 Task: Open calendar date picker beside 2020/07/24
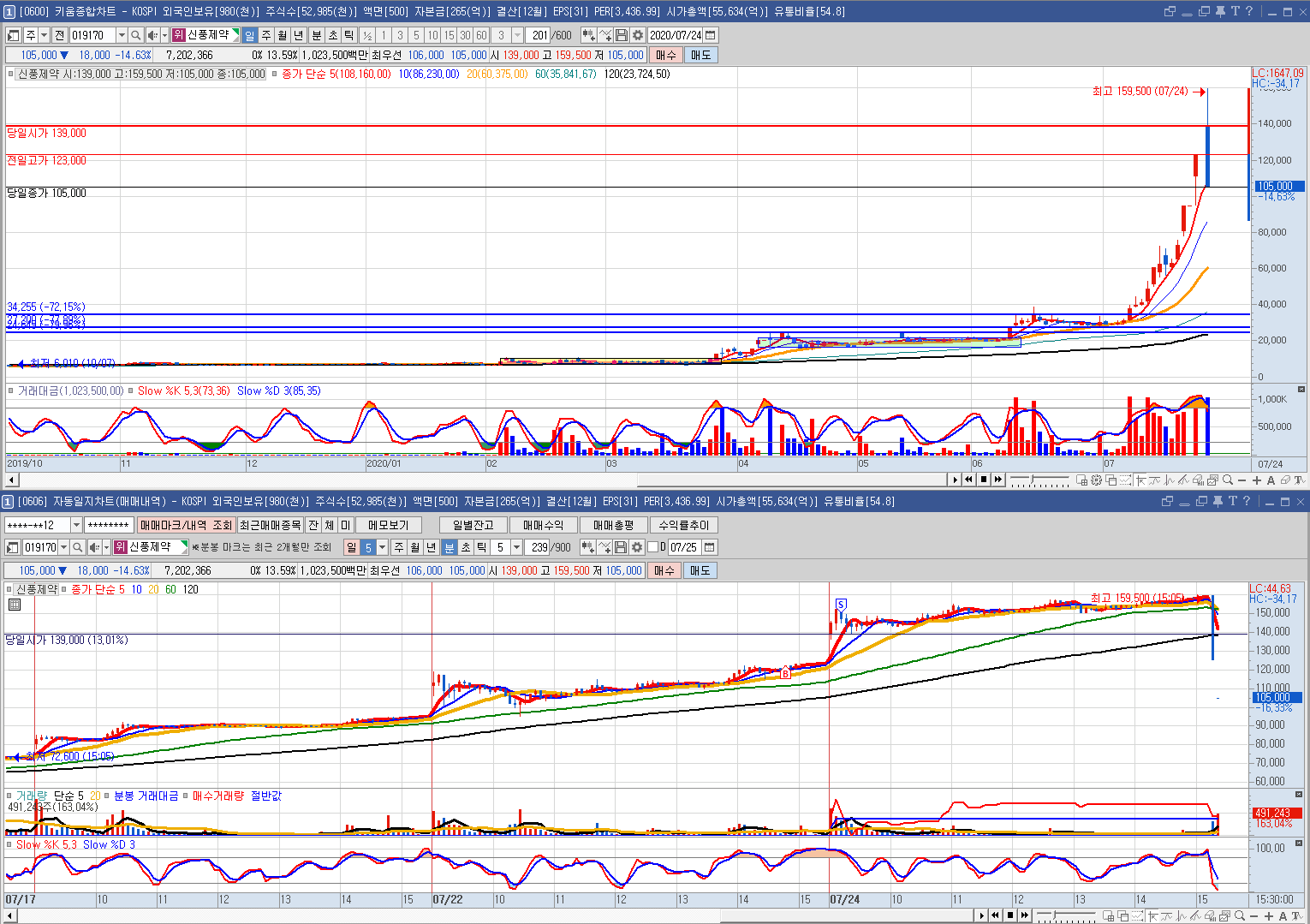coord(711,35)
